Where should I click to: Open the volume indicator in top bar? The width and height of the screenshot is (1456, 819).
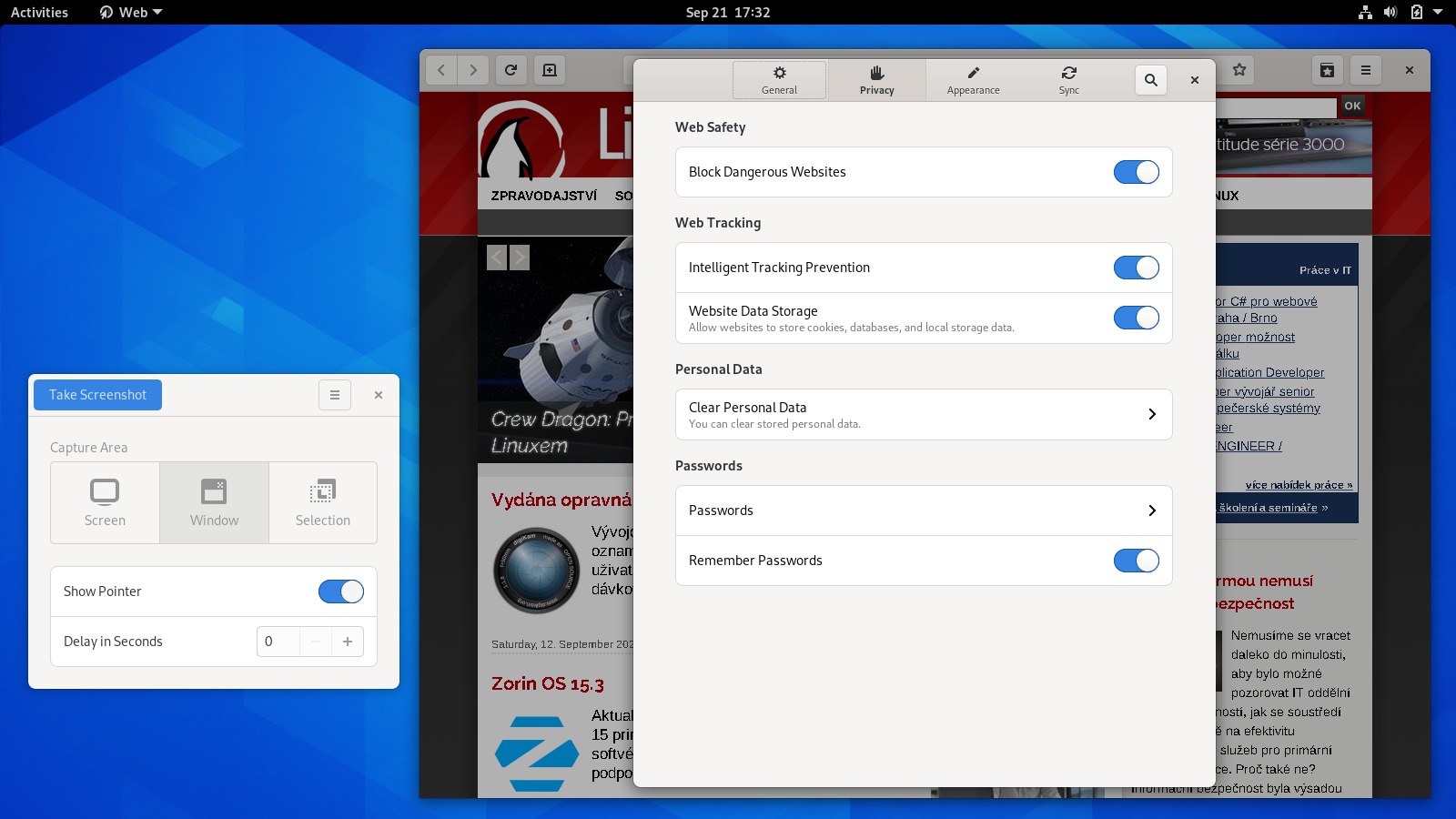tap(1390, 13)
